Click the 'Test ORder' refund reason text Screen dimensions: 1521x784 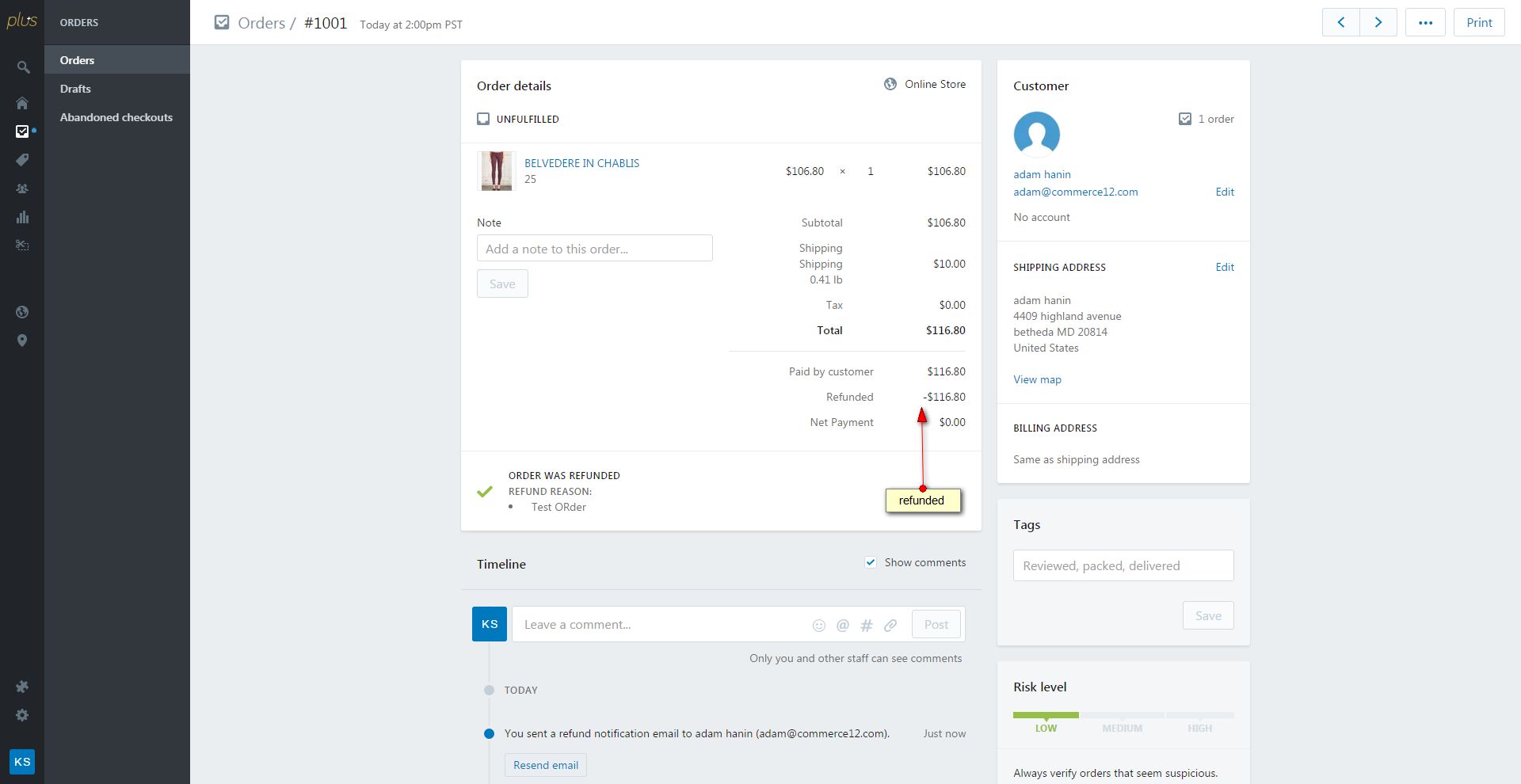point(558,507)
